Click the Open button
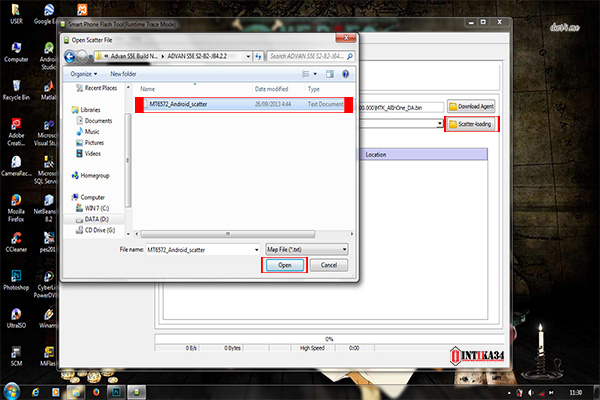600x400 pixels. point(285,265)
